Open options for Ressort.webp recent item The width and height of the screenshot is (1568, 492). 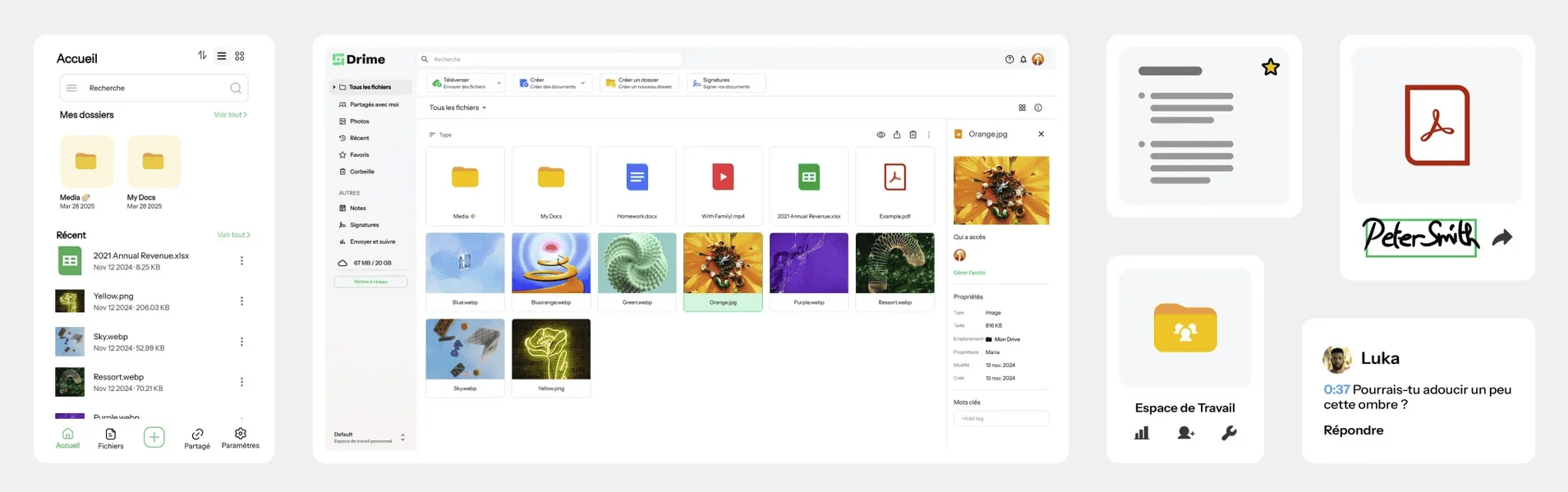241,382
